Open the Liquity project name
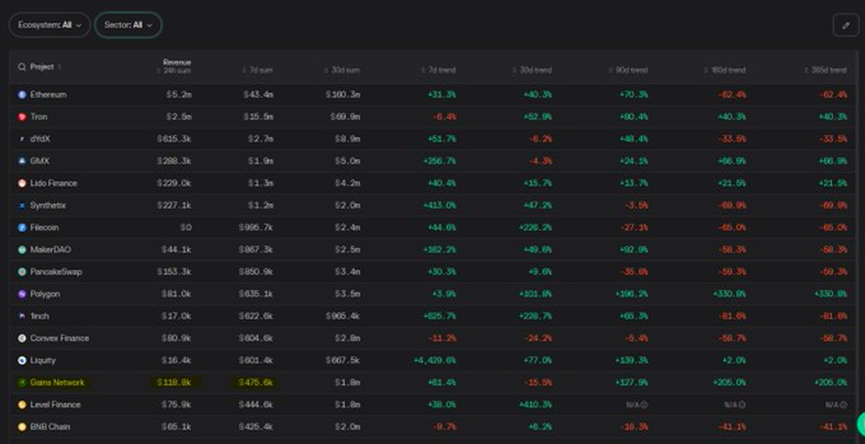This screenshot has width=865, height=444. [43, 360]
